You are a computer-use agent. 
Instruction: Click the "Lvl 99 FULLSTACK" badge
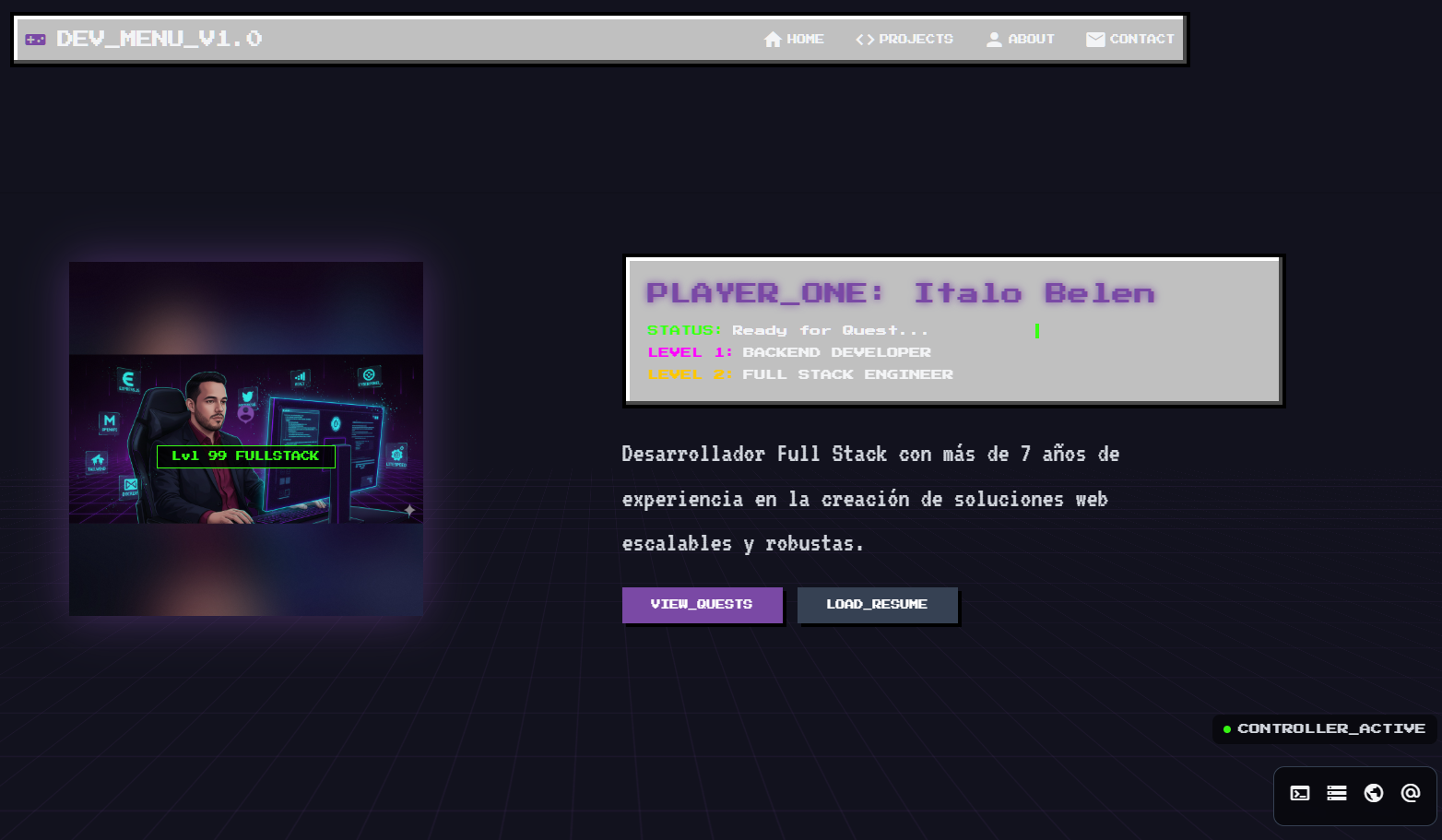click(x=245, y=456)
